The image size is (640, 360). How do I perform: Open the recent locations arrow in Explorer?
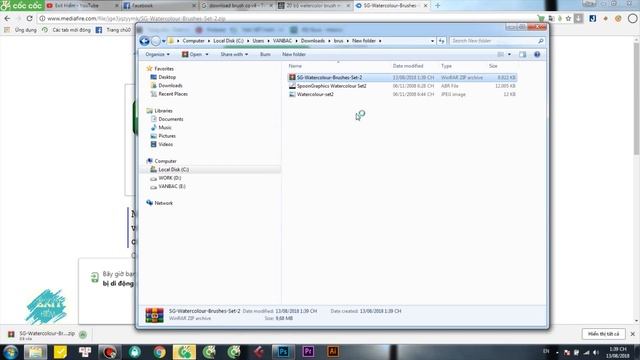pos(164,41)
